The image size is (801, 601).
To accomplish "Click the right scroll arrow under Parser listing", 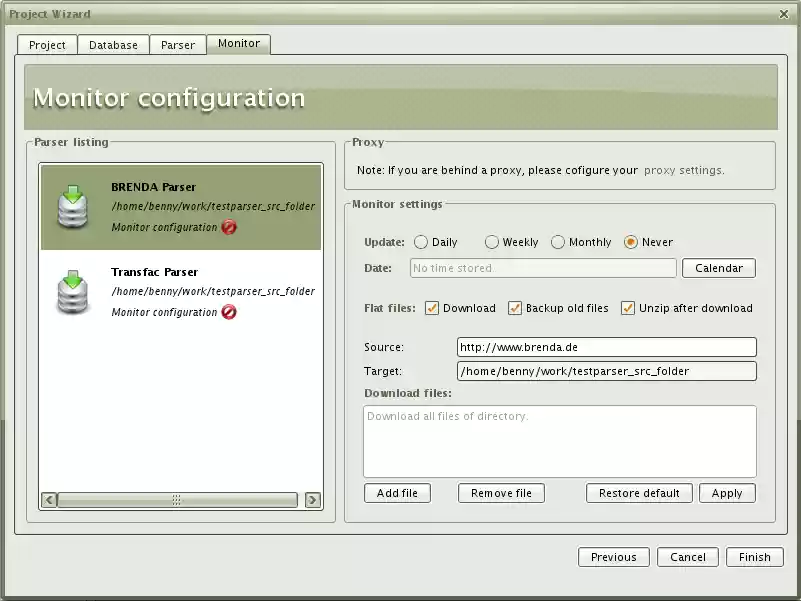I will (x=313, y=499).
